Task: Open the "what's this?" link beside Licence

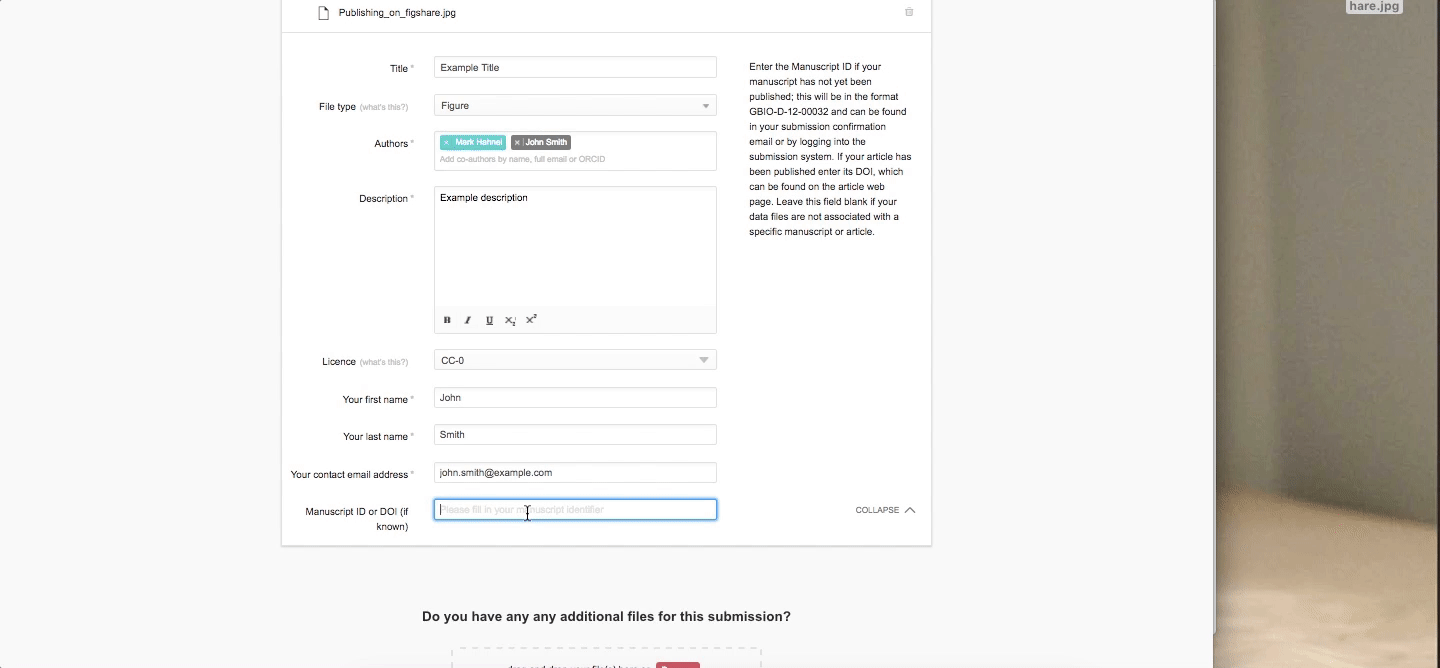Action: 384,362
